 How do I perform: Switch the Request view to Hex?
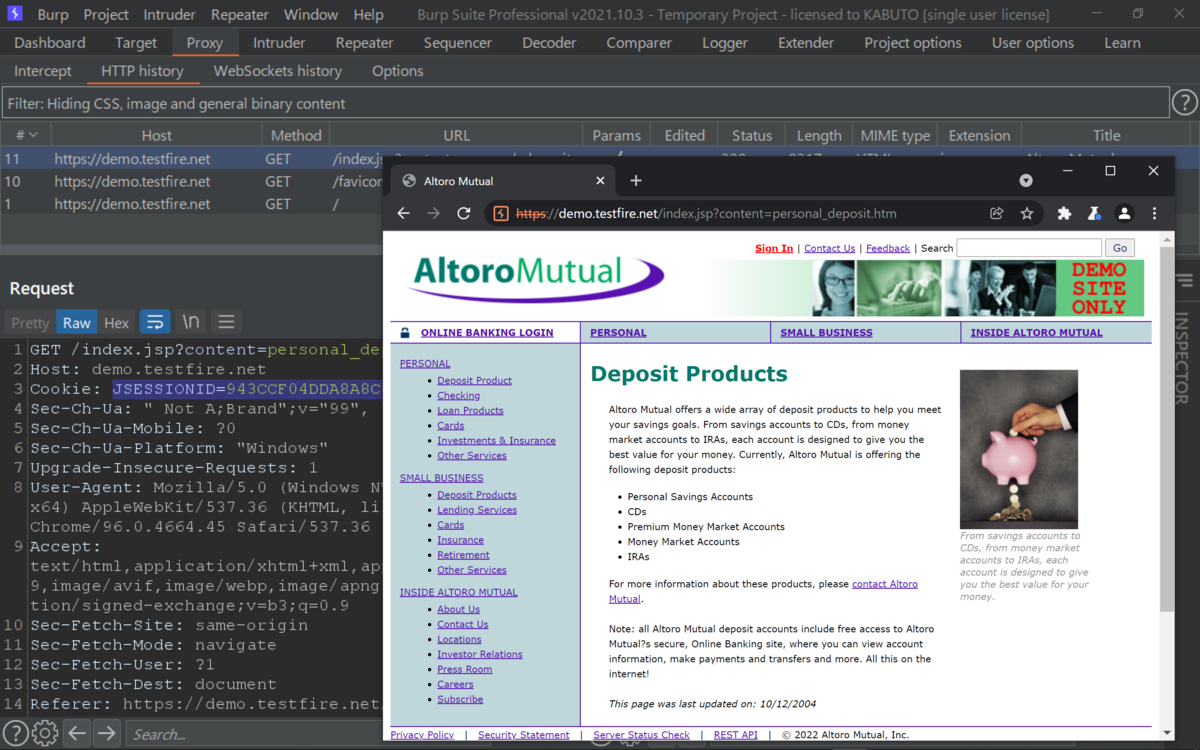coord(117,322)
